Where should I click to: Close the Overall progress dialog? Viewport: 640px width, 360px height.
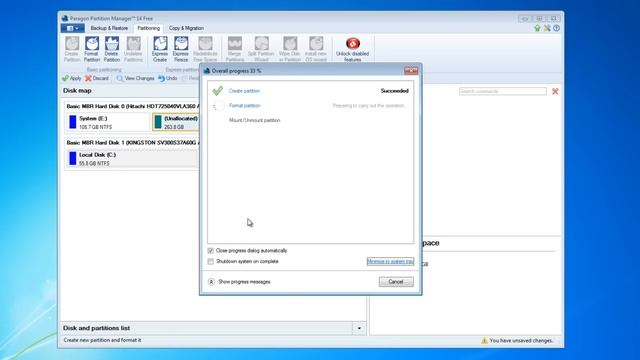tap(411, 71)
